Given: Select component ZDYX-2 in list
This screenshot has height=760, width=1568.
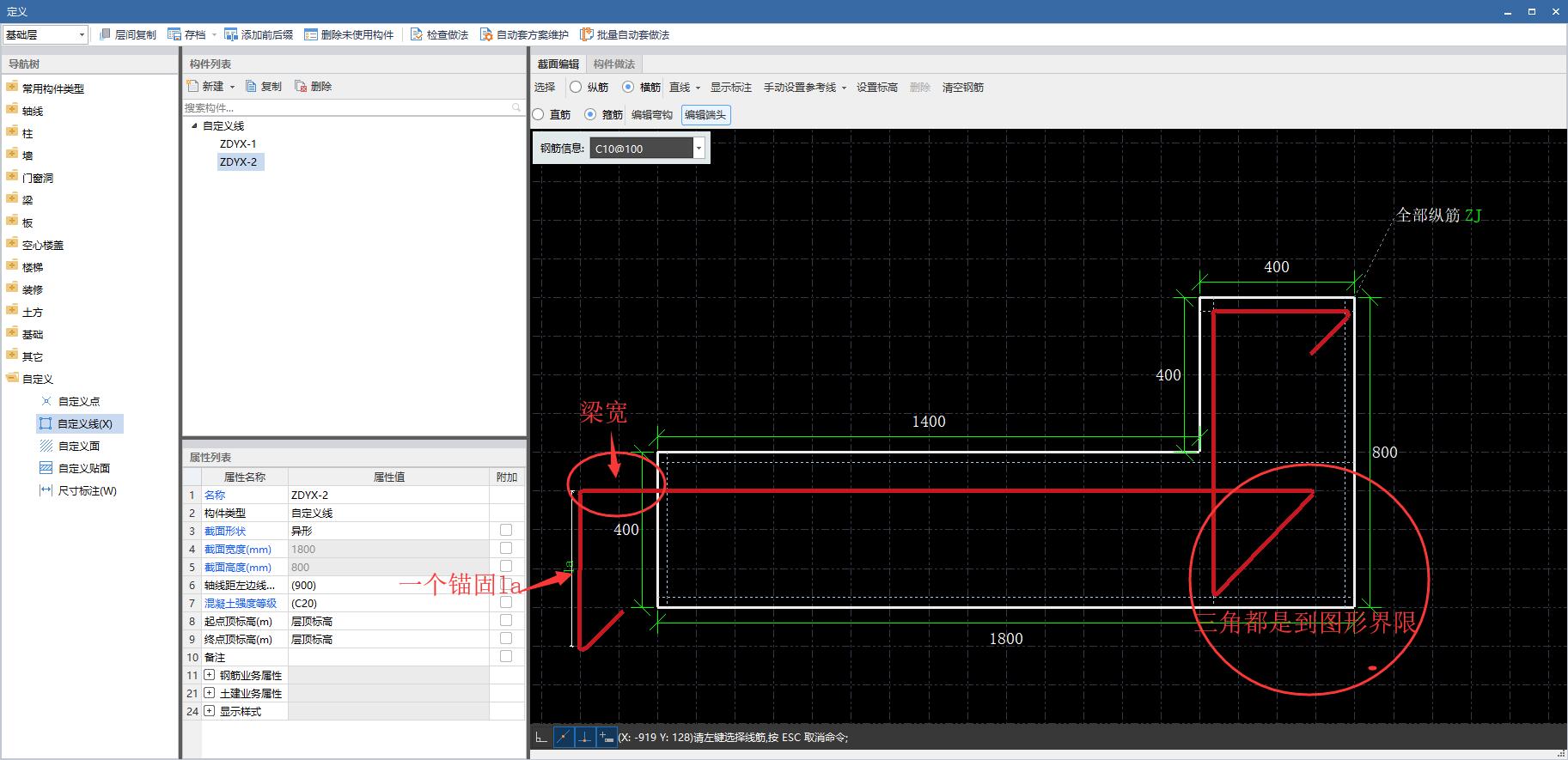Looking at the screenshot, I should coord(239,161).
